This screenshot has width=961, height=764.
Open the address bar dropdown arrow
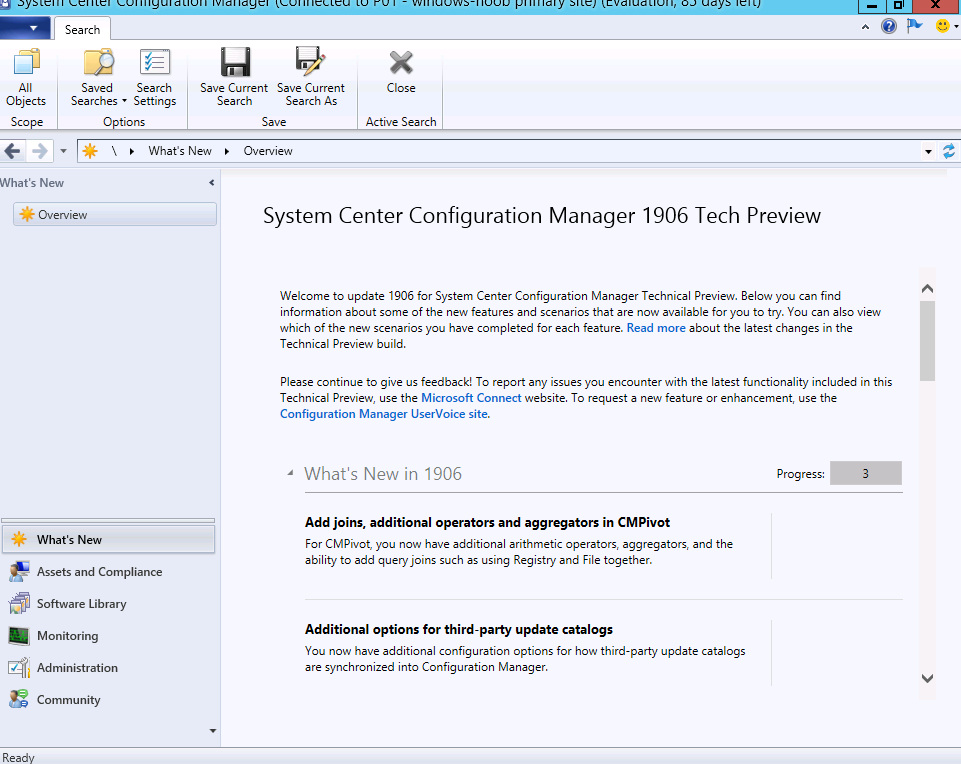[928, 151]
